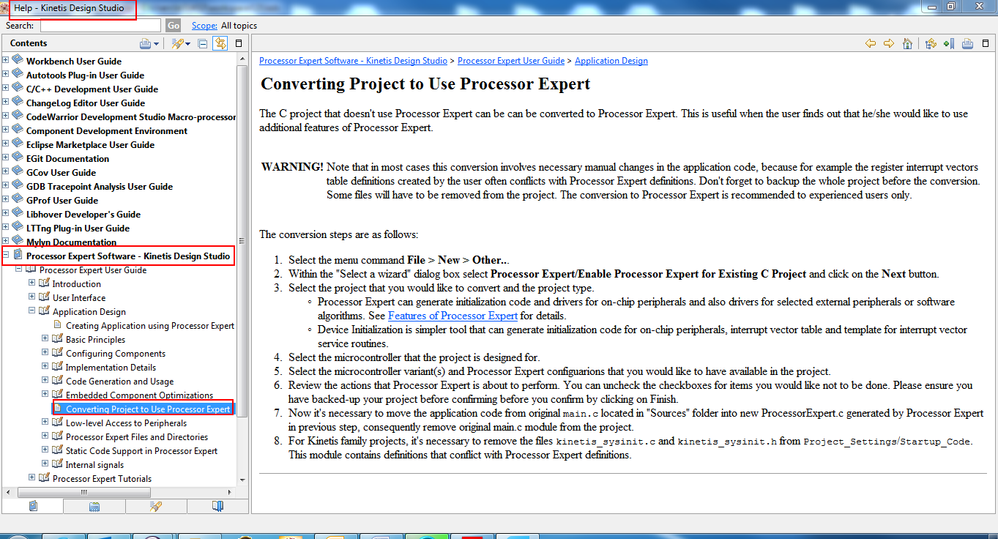Click the Collapse All icon in Contents toolbar
The image size is (998, 539).
[202, 43]
